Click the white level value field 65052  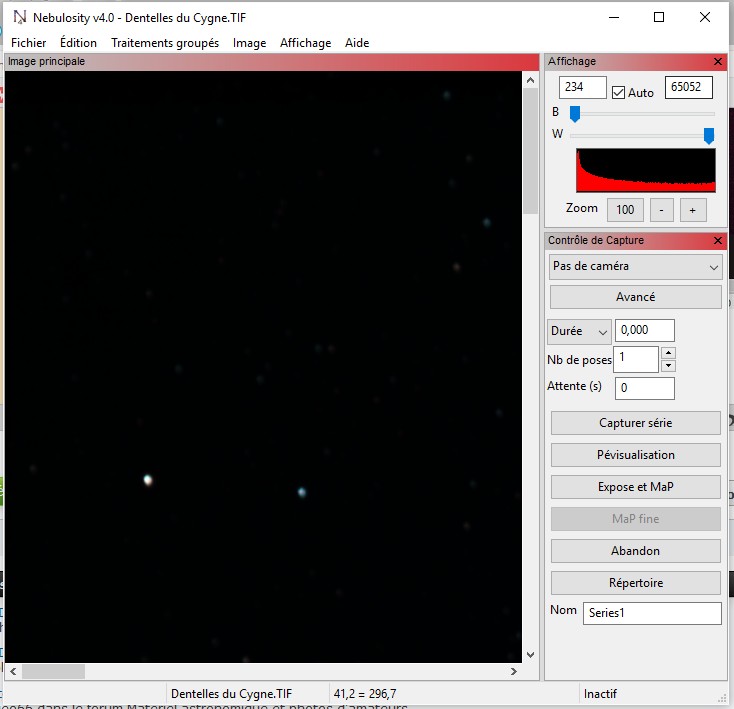click(689, 87)
